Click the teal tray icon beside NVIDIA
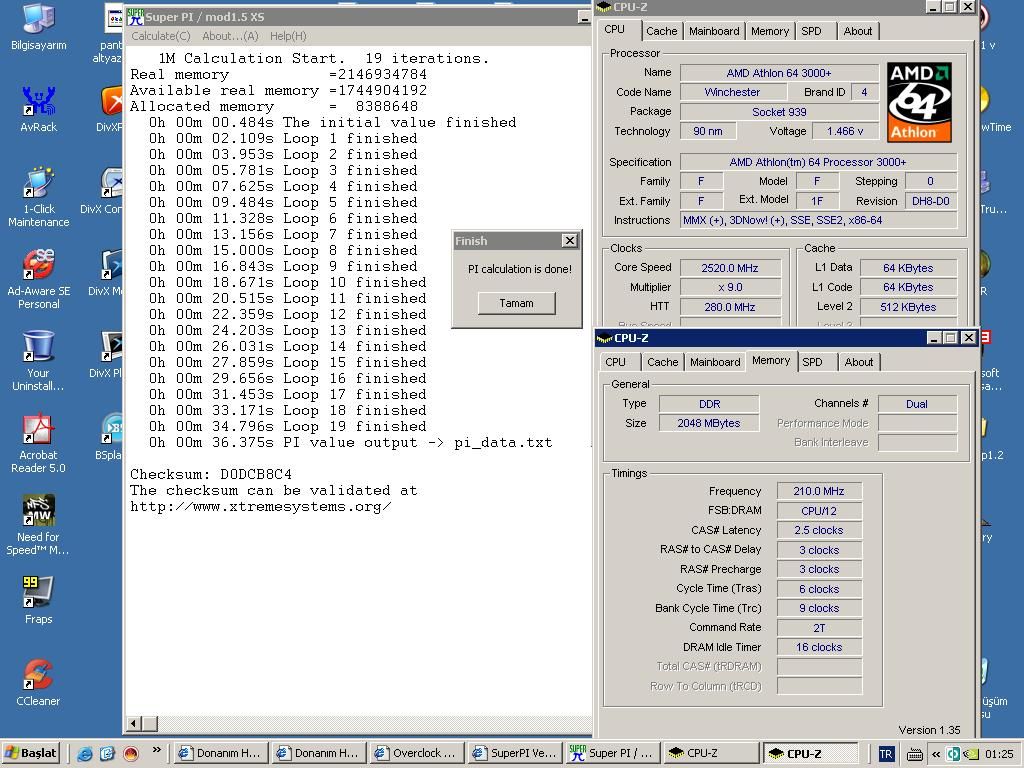This screenshot has height=768, width=1024. (954, 754)
